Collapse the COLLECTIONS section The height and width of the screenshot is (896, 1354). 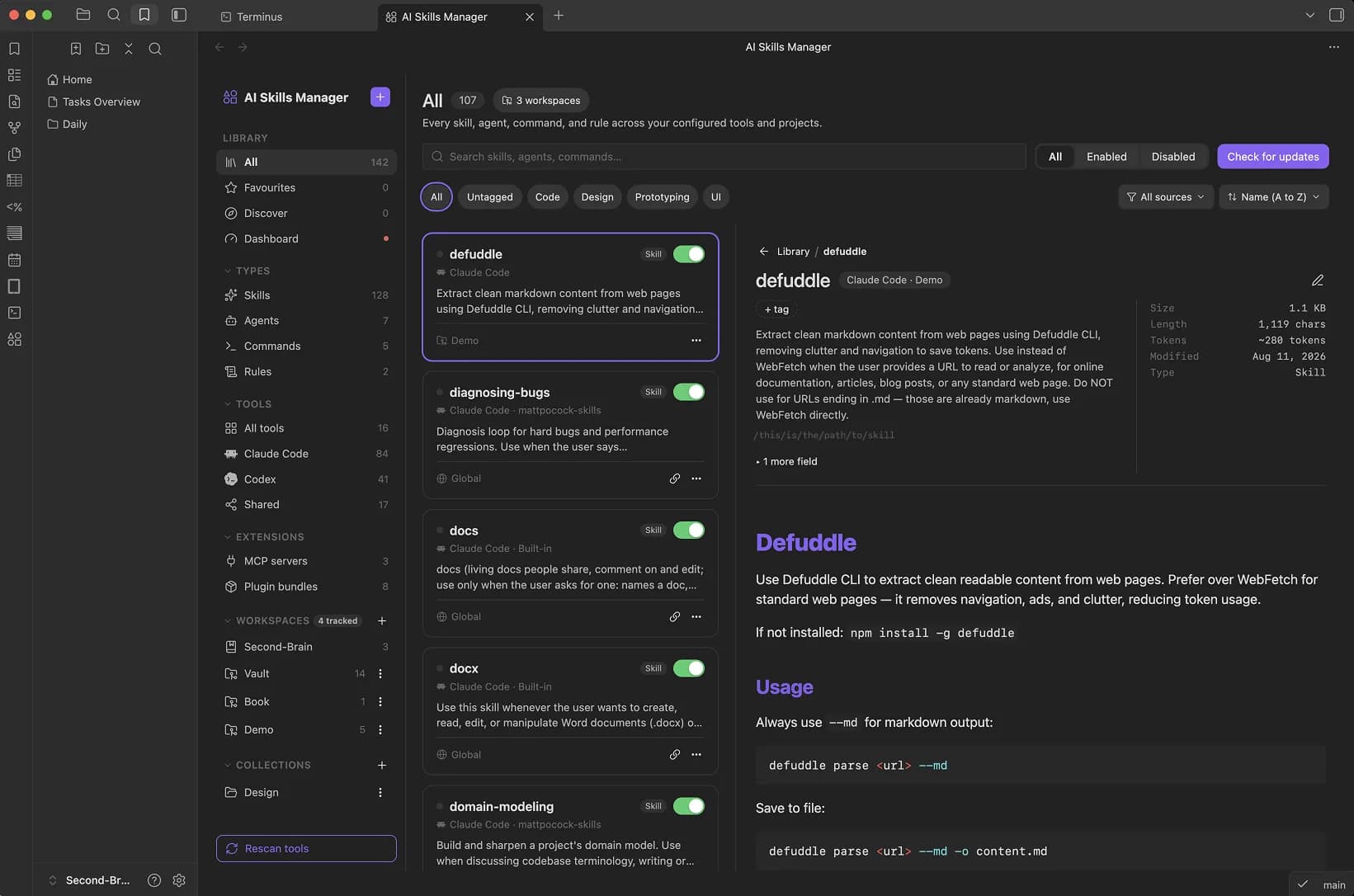pyautogui.click(x=267, y=765)
